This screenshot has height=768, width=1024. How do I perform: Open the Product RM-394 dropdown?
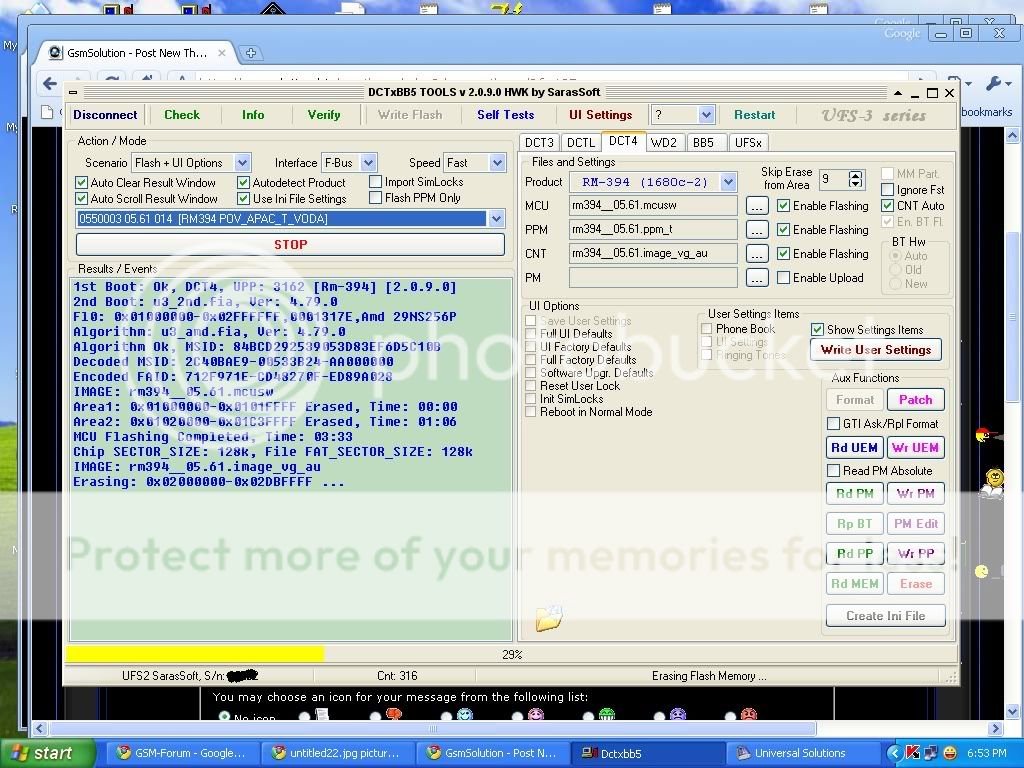pyautogui.click(x=728, y=182)
